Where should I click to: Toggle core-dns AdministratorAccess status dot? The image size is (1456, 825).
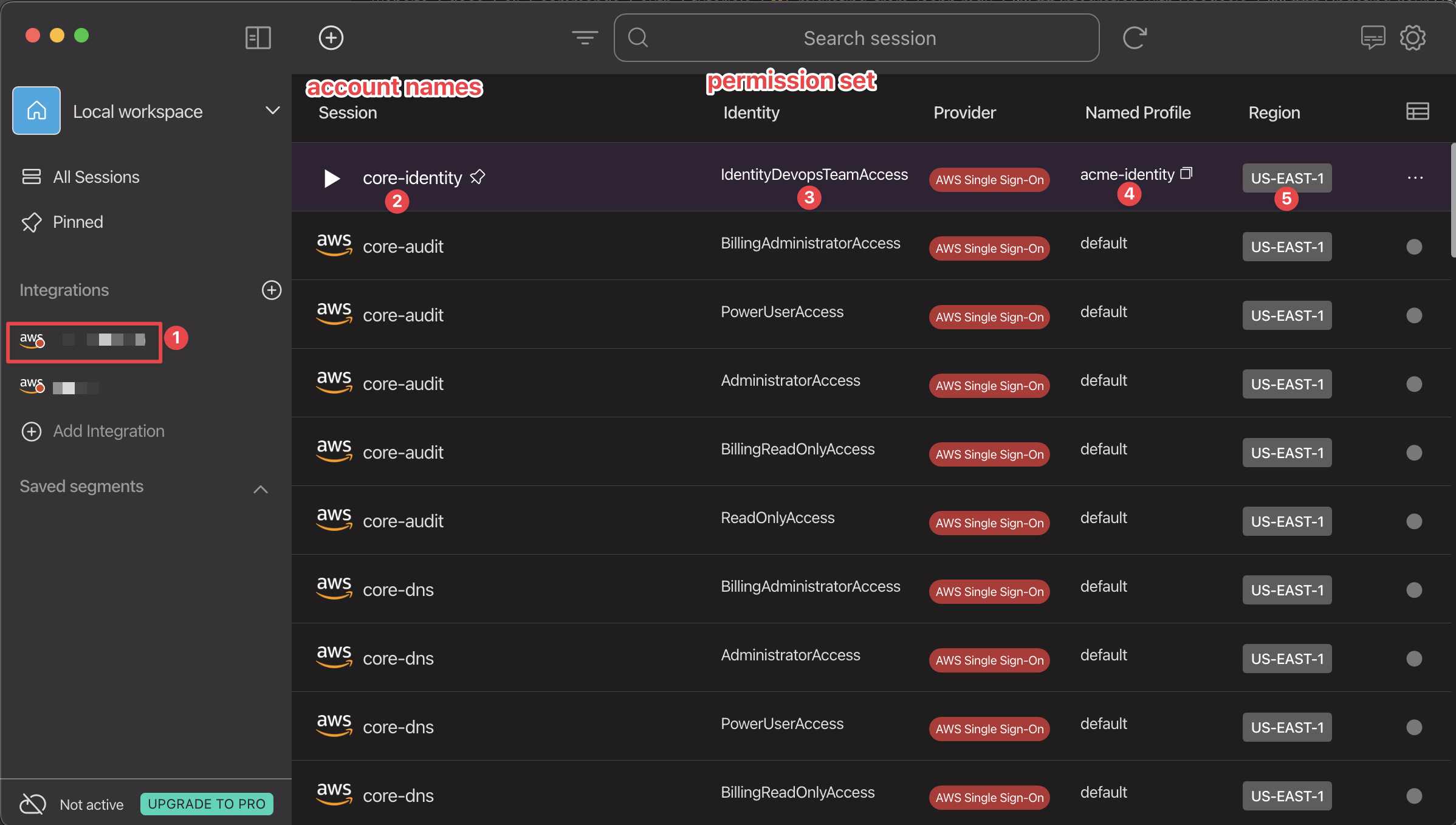[1414, 659]
